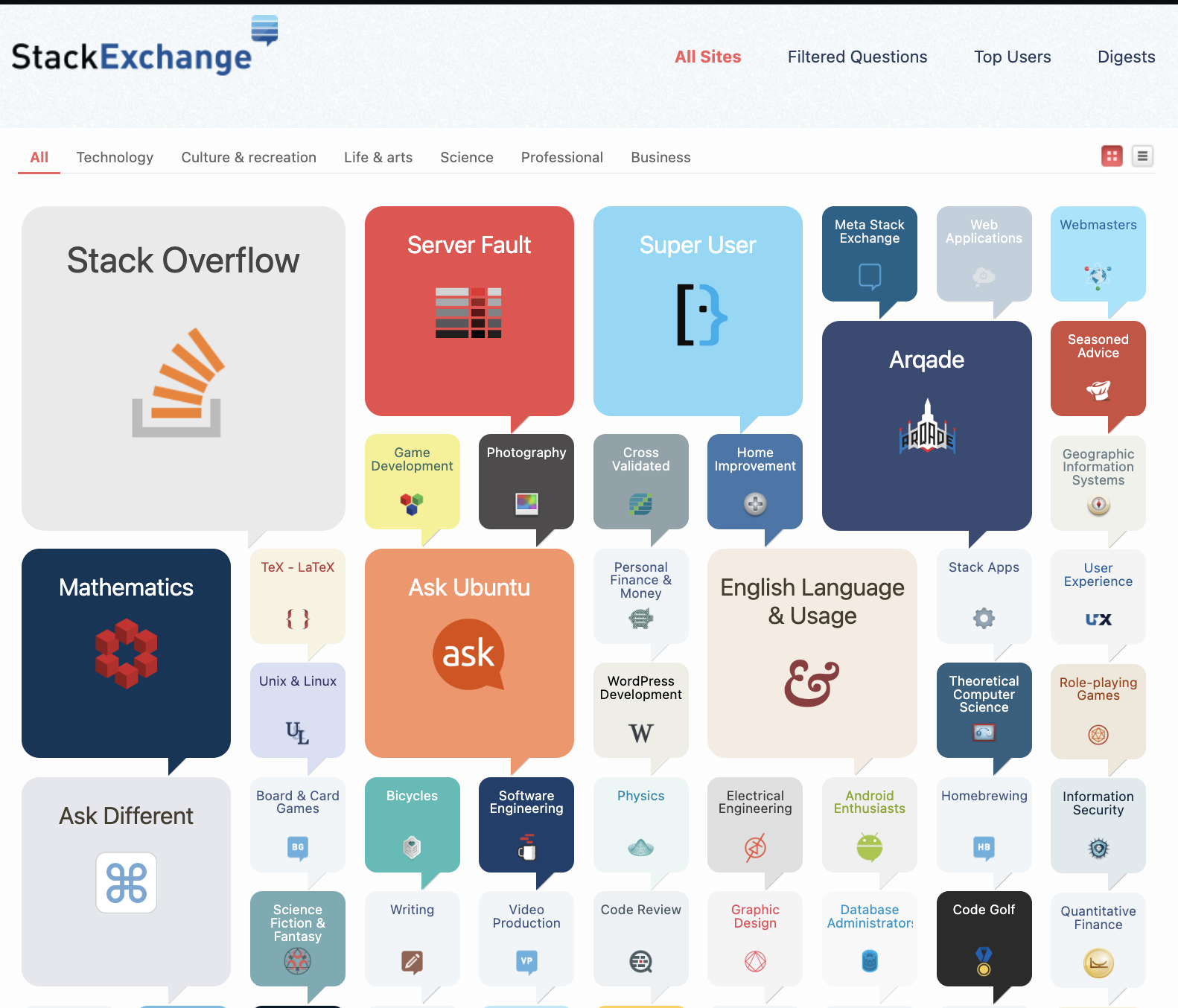Image resolution: width=1178 pixels, height=1008 pixels.
Task: Click the Information Security gear icon
Action: (x=1098, y=848)
